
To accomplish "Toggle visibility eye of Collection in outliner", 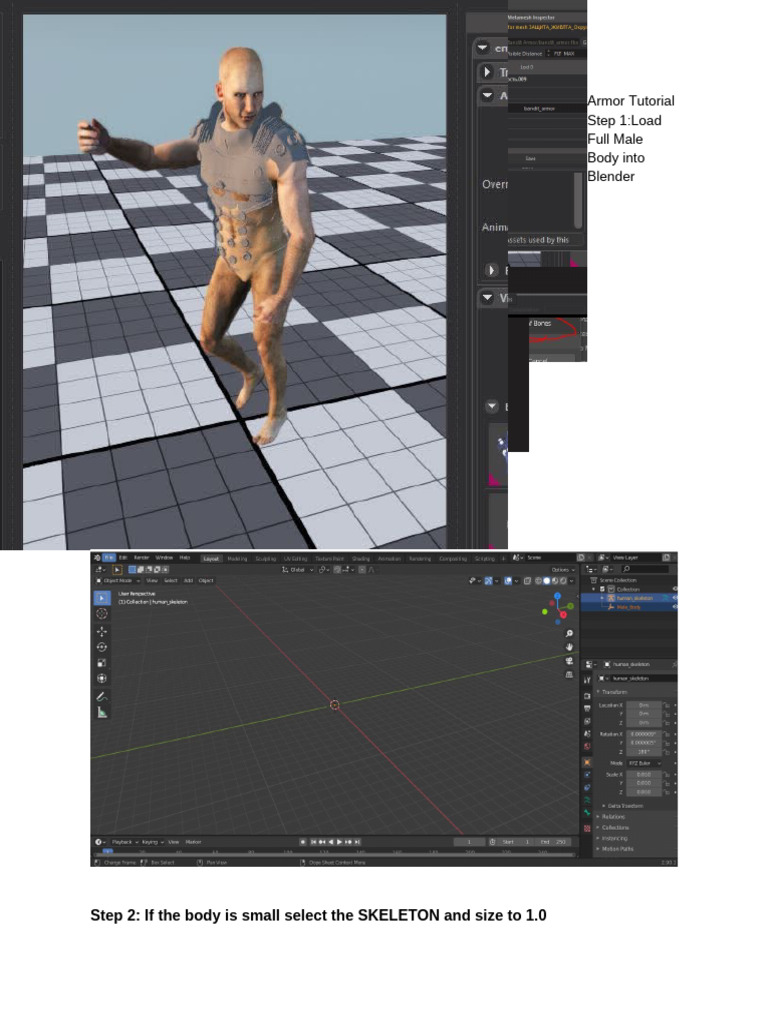I will [x=674, y=589].
